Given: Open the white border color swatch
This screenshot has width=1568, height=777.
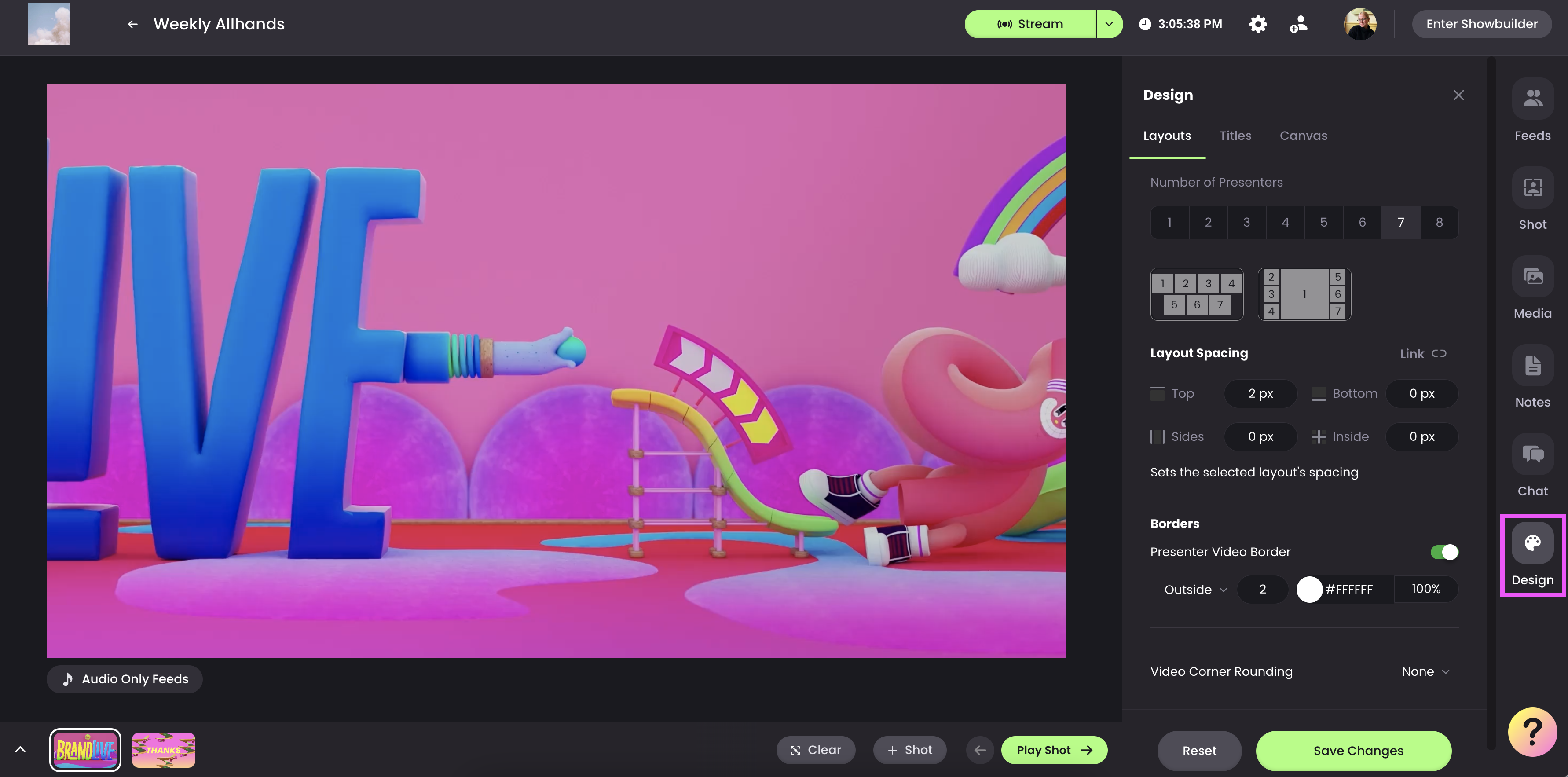Looking at the screenshot, I should click(1309, 590).
